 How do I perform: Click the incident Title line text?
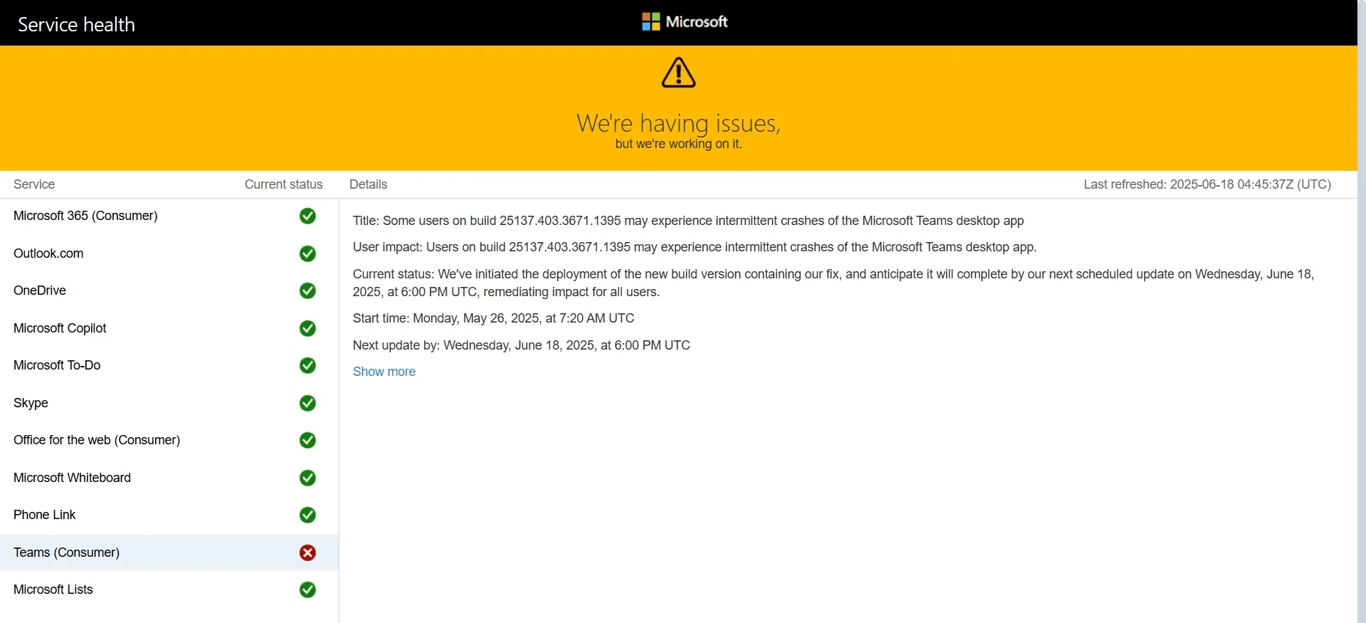[688, 221]
